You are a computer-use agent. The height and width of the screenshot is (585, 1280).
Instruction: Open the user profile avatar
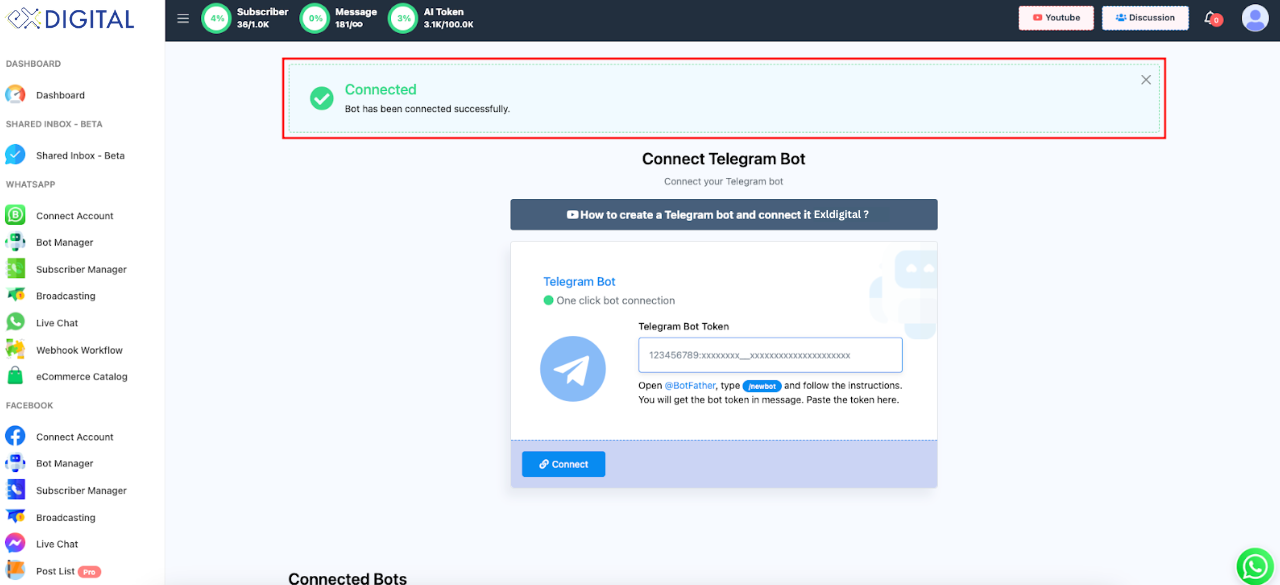(1255, 18)
